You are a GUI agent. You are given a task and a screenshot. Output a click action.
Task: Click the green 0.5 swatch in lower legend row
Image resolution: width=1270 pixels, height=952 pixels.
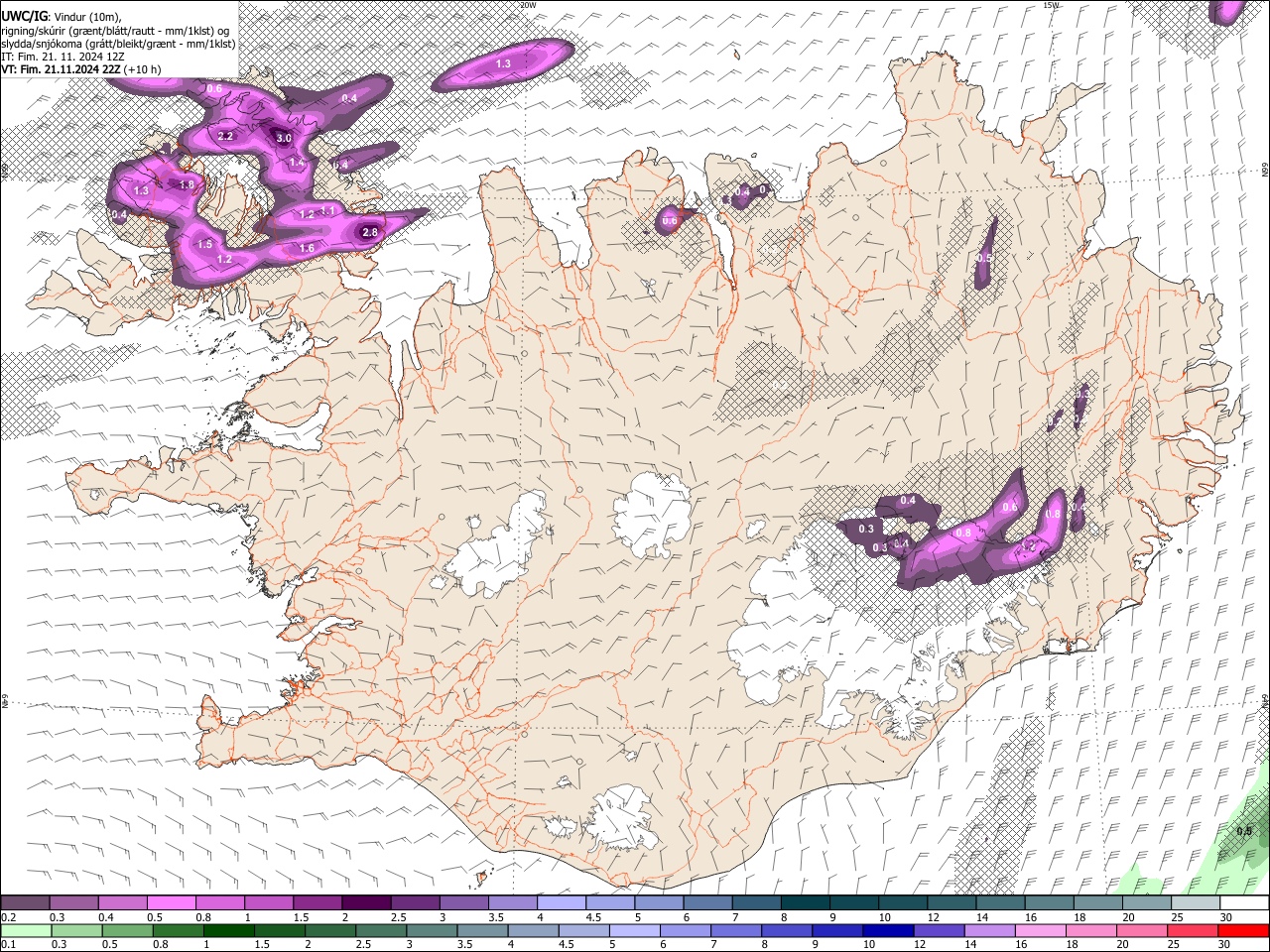click(127, 930)
